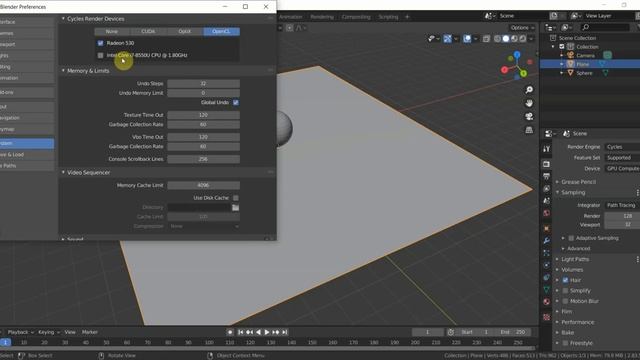Expand the Light Paths panel

(575, 259)
